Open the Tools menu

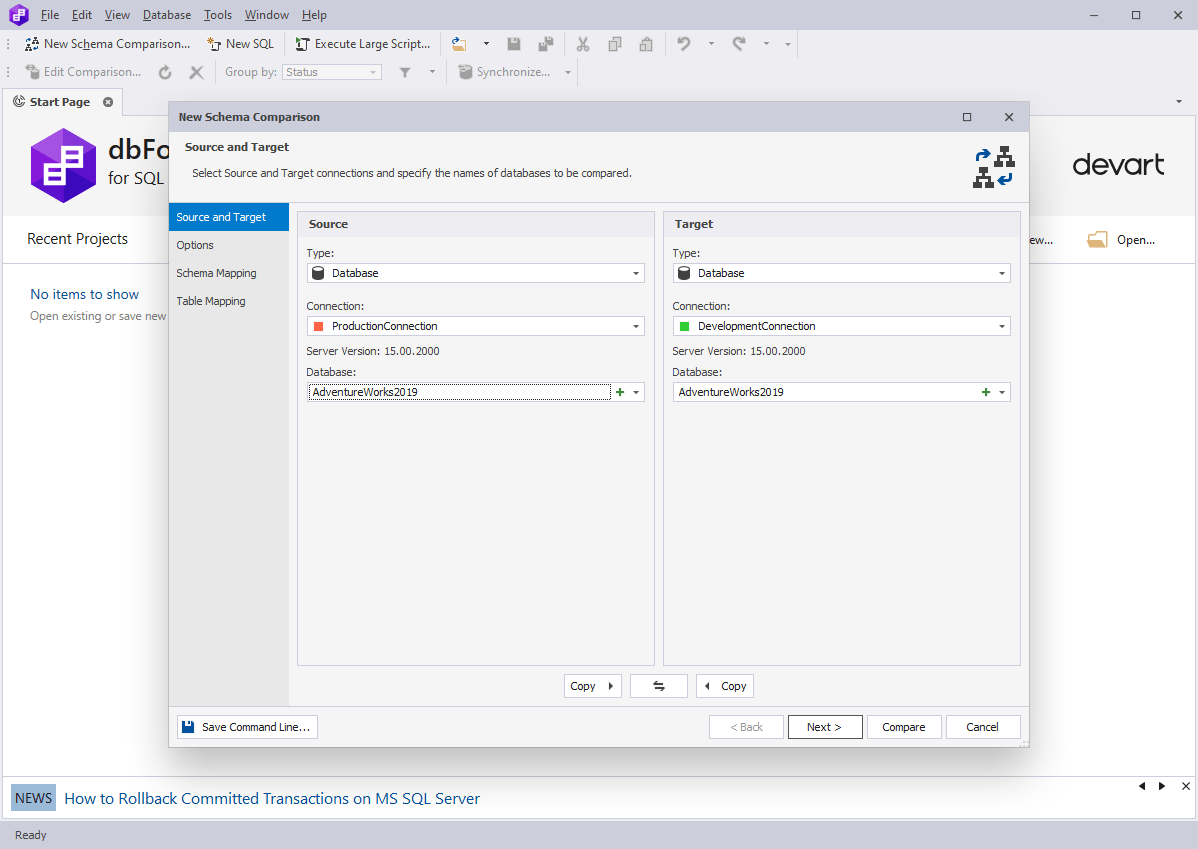[x=218, y=15]
